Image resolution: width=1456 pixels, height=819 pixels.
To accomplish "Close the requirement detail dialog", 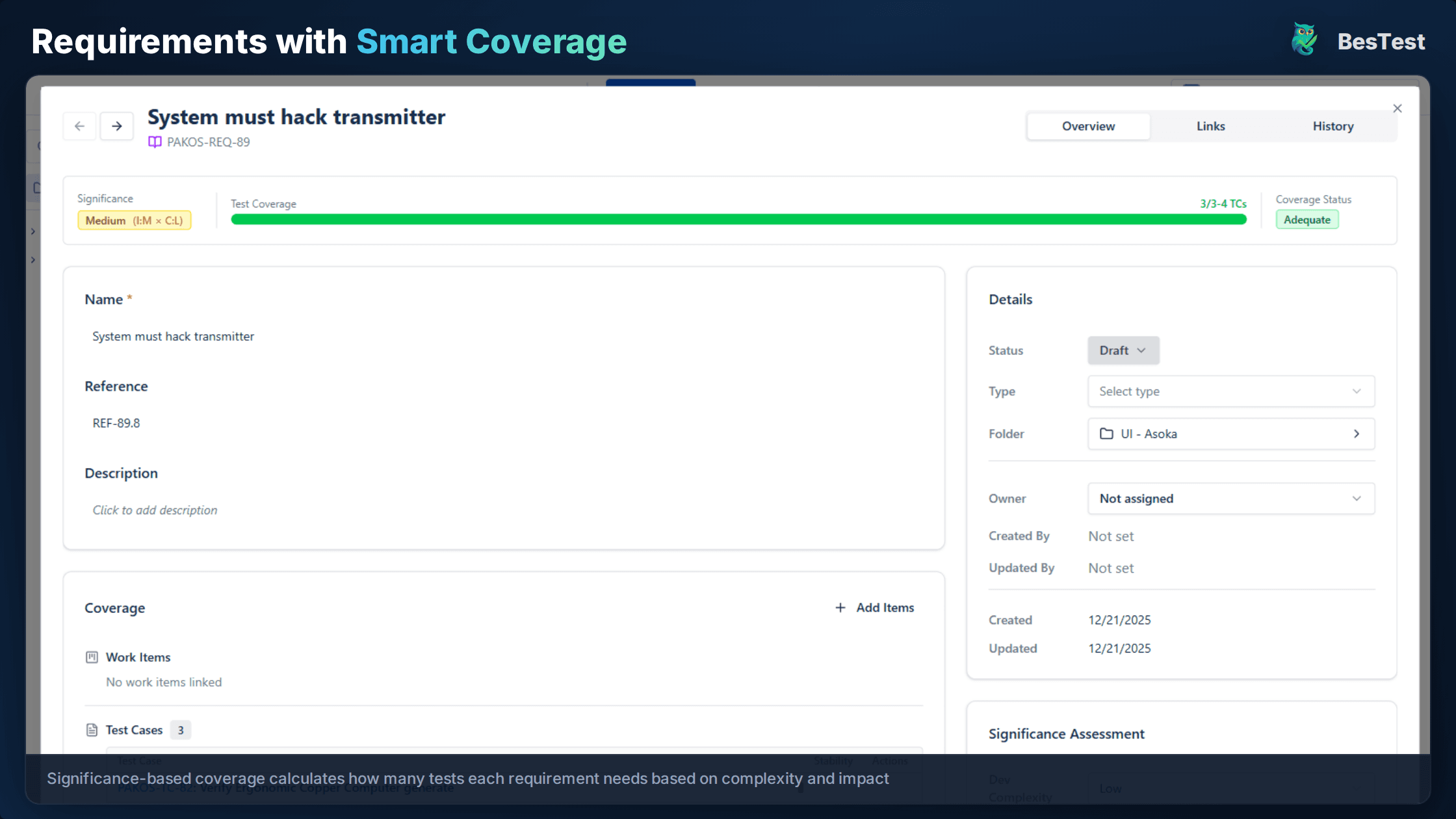I will (x=1397, y=108).
